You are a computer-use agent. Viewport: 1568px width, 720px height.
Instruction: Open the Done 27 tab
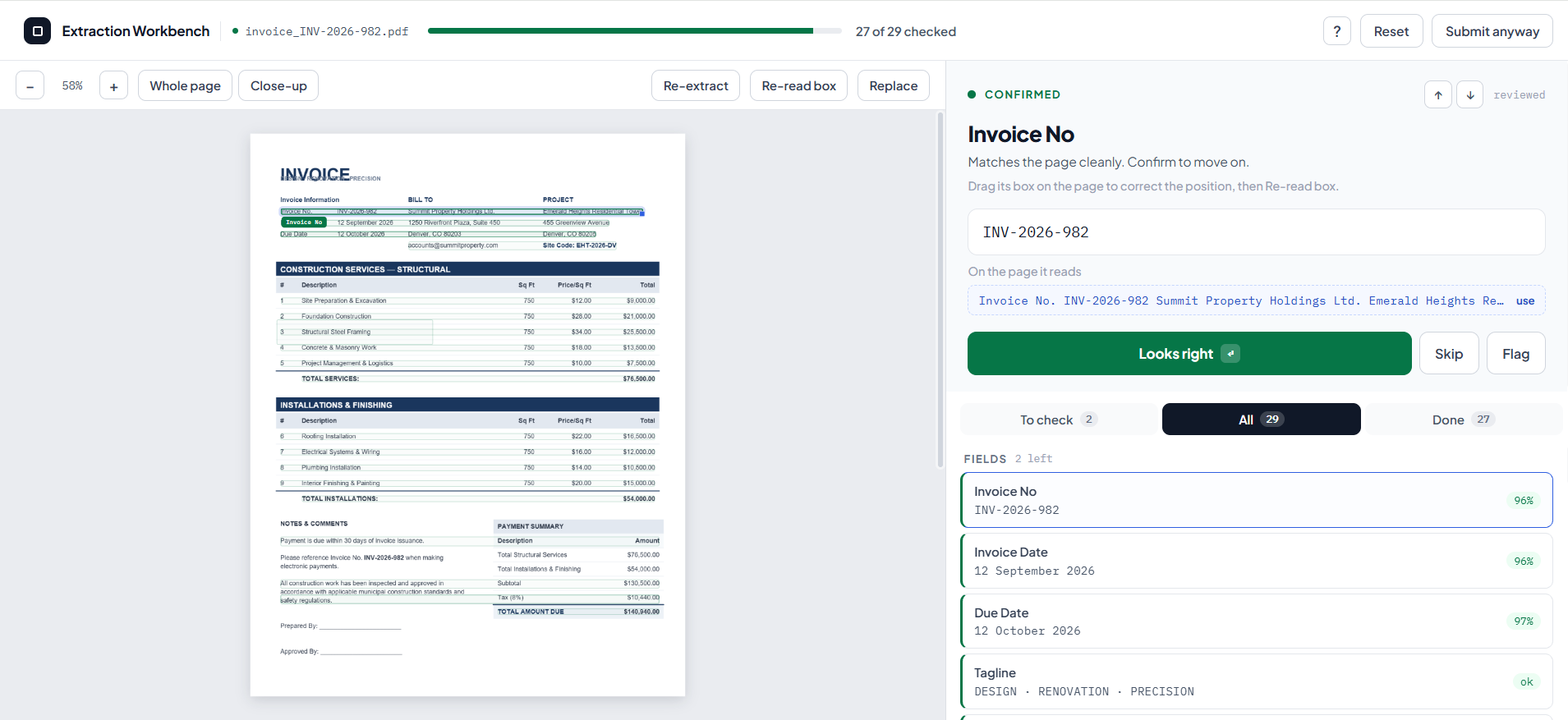click(x=1463, y=420)
